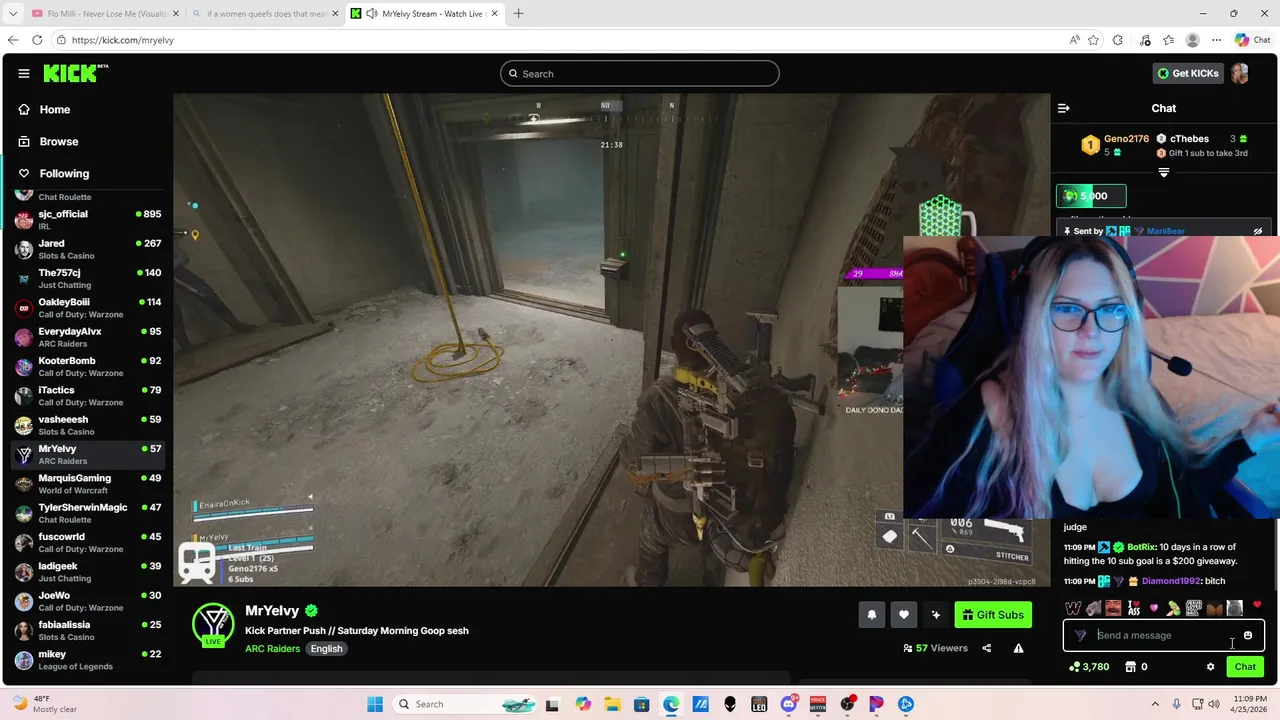Open Jared's Slots & Casino channel

click(87, 249)
